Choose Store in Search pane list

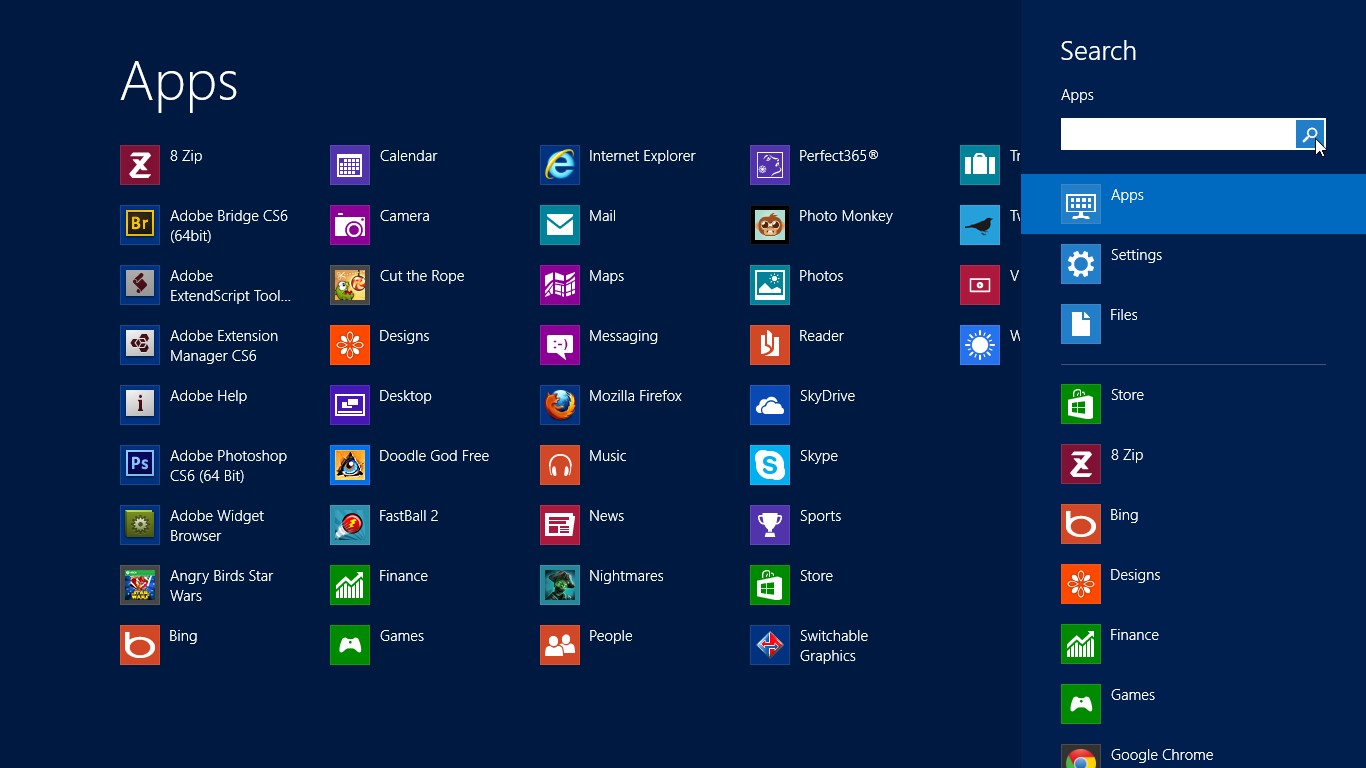1193,404
